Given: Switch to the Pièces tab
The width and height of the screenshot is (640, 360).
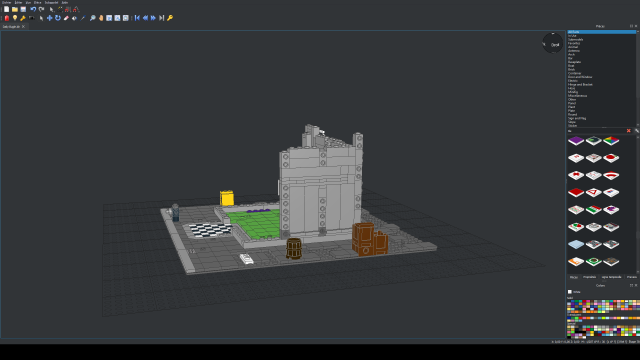Looking at the screenshot, I should 573,277.
